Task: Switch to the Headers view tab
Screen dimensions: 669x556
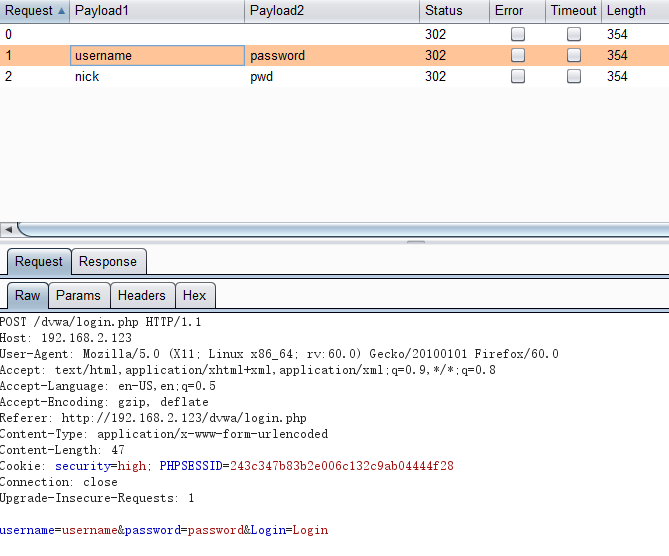Action: (141, 295)
